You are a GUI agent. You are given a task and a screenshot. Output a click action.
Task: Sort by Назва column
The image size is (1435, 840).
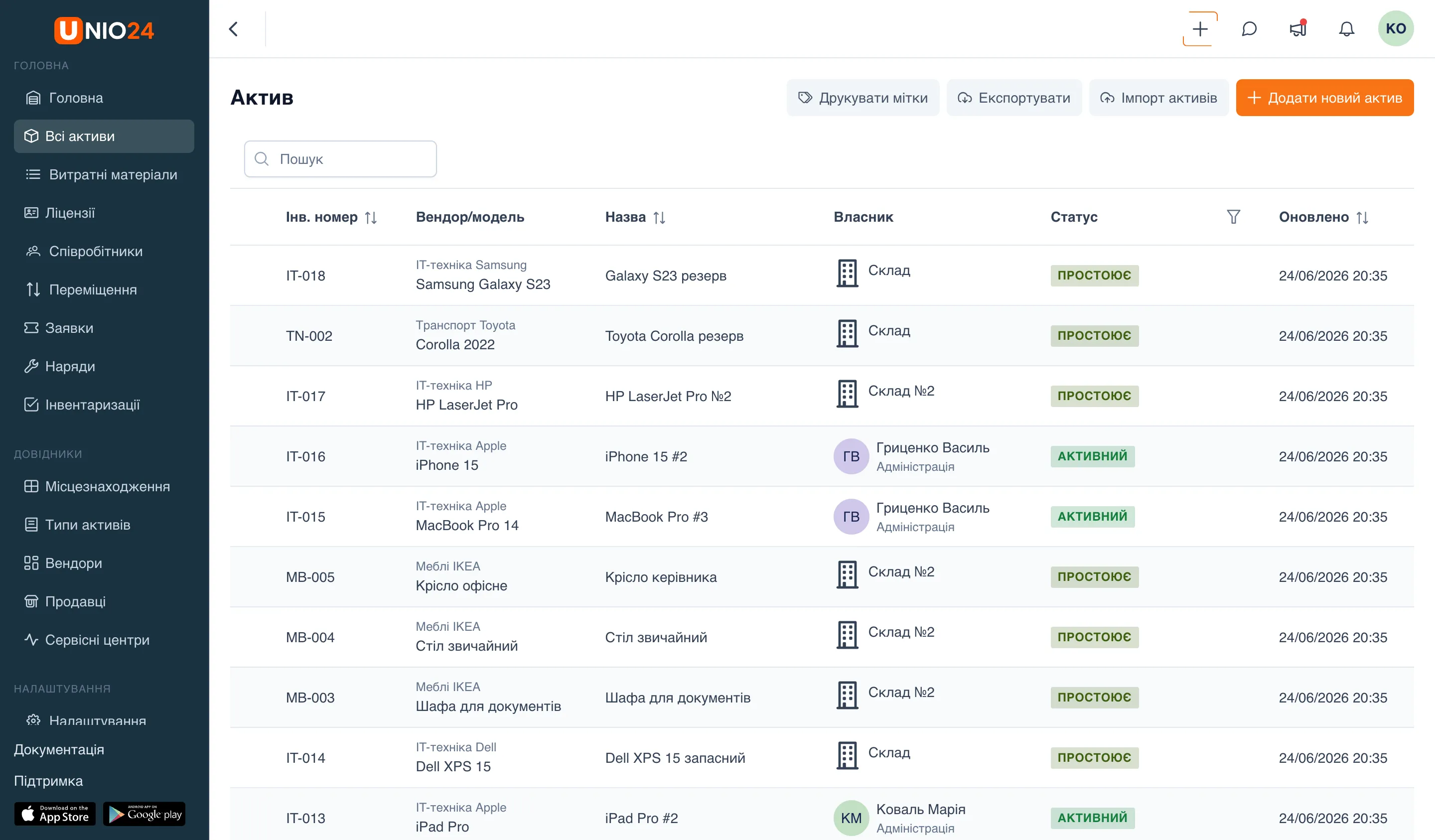pyautogui.click(x=659, y=218)
